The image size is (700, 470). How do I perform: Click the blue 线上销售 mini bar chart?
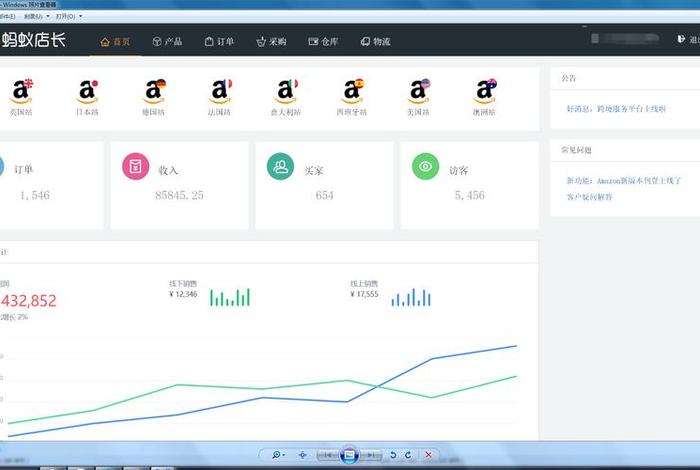(411, 297)
